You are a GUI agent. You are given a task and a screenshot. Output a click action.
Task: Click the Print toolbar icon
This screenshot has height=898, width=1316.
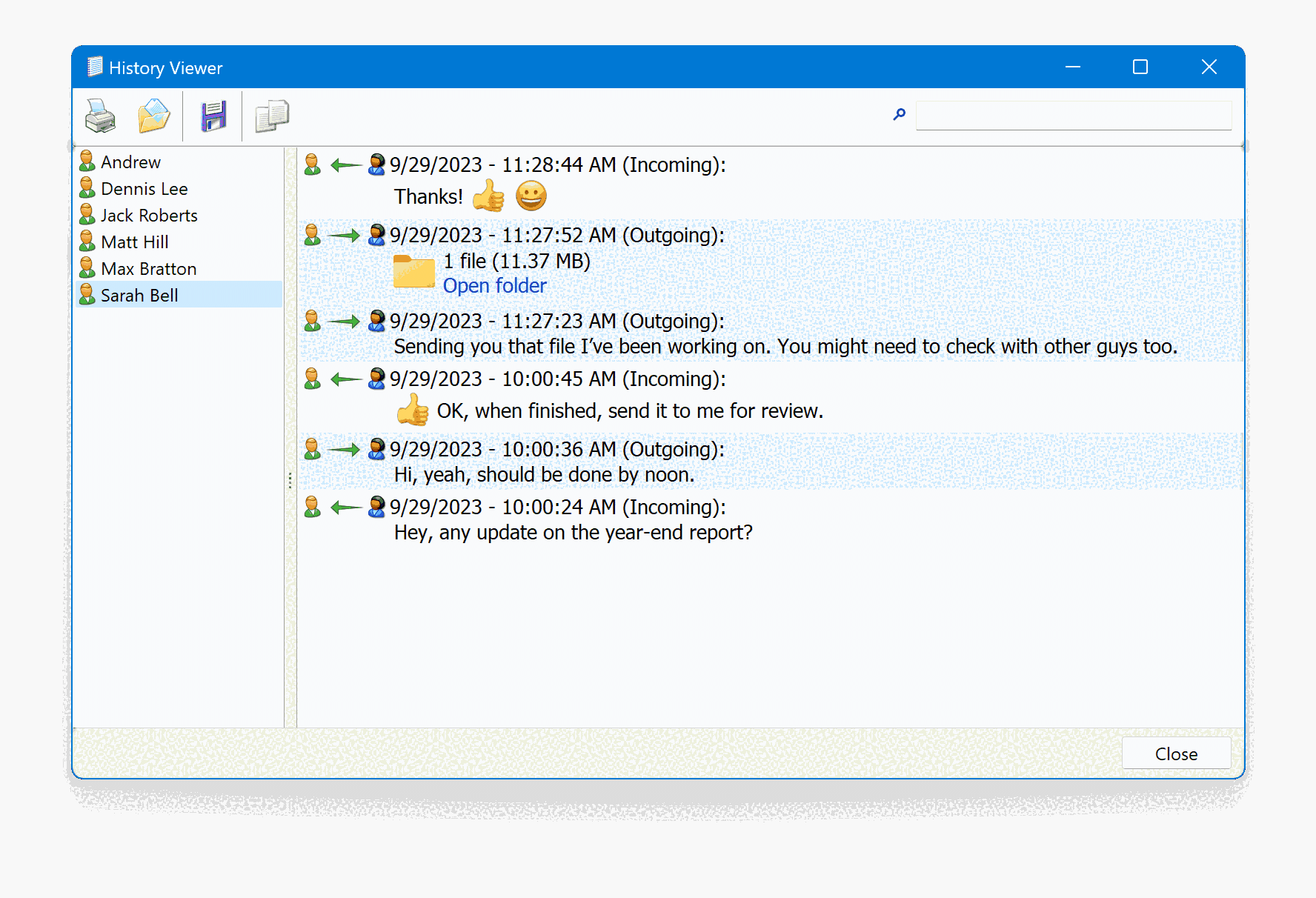pyautogui.click(x=101, y=116)
